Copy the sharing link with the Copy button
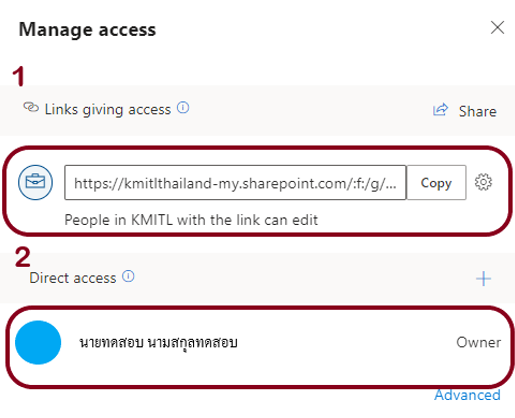The image size is (515, 418). (x=436, y=182)
